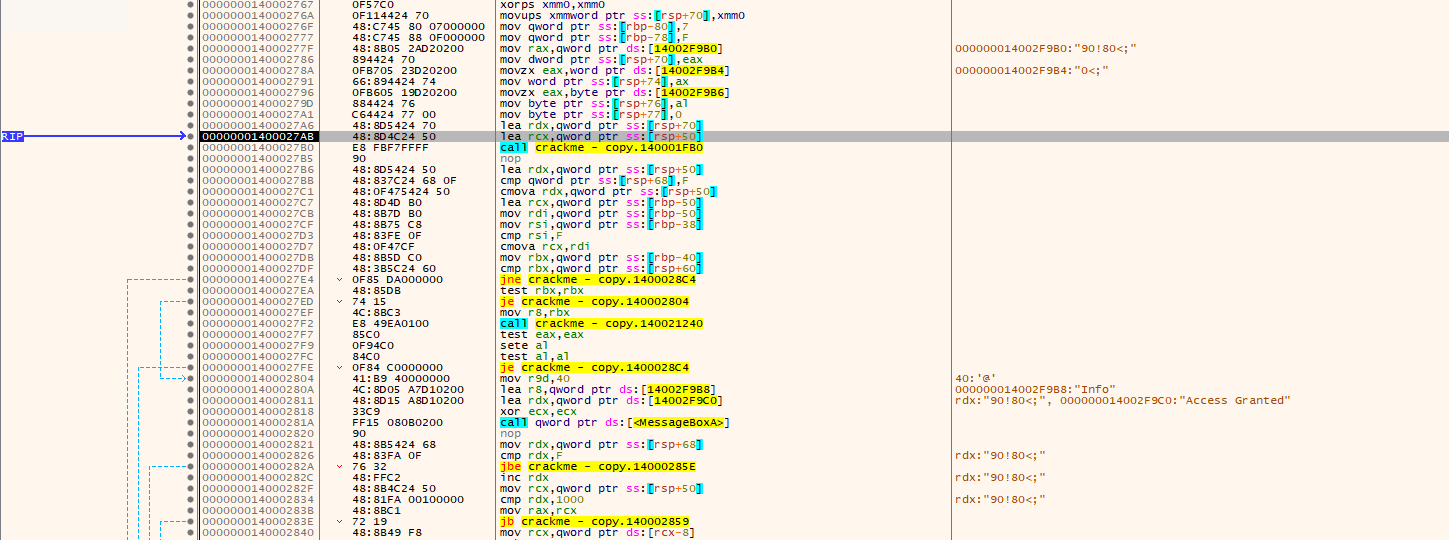
Task: Select the call crackme - copy.140021240 instruction
Action: tap(601, 323)
